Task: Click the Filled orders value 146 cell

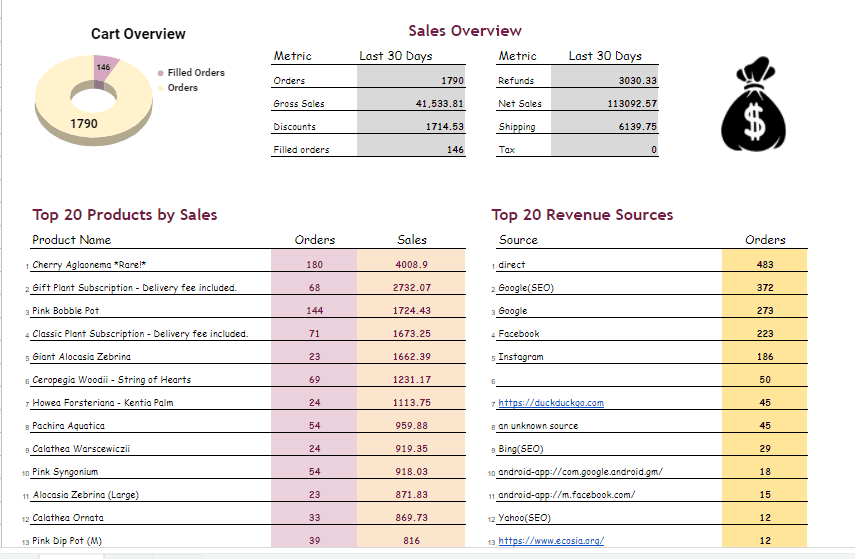Action: pos(411,146)
